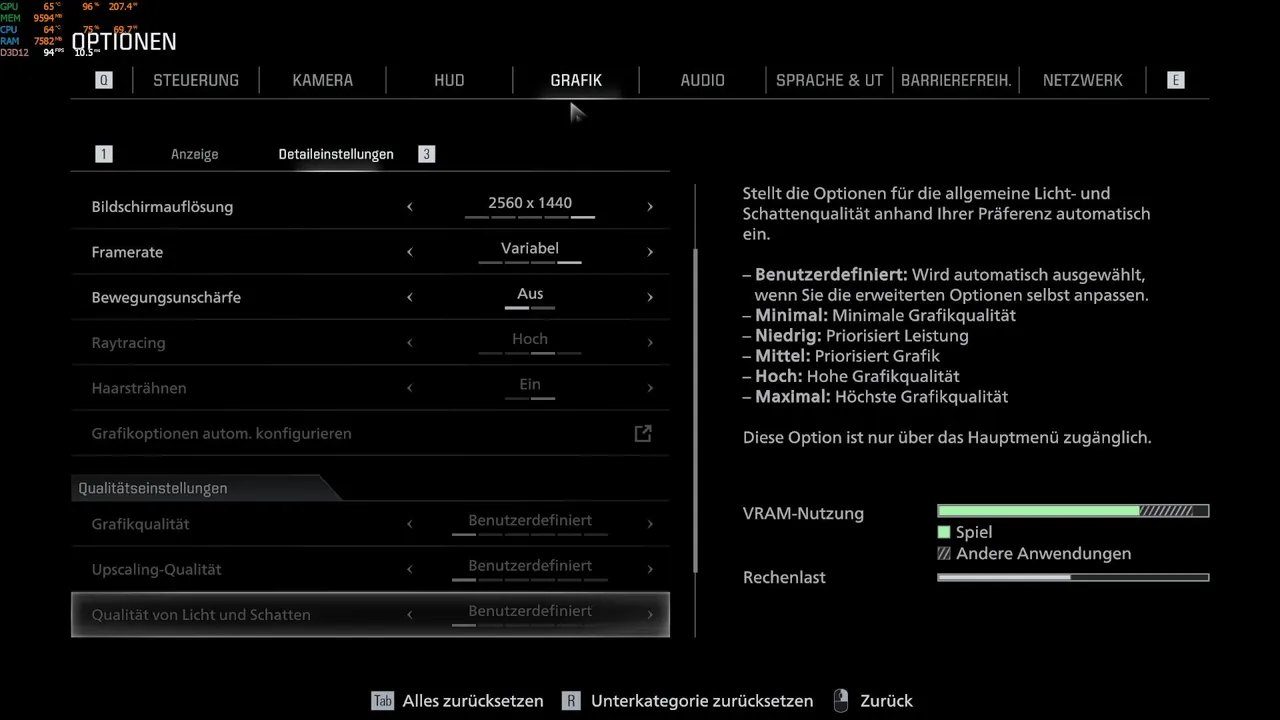
Task: Click the E key next-tab icon
Action: pos(1175,80)
